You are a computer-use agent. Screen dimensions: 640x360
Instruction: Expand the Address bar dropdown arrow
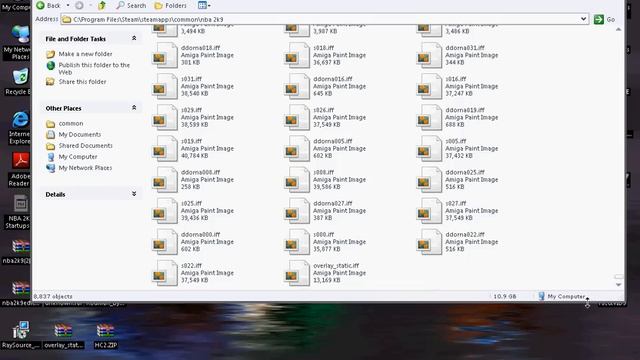point(583,19)
